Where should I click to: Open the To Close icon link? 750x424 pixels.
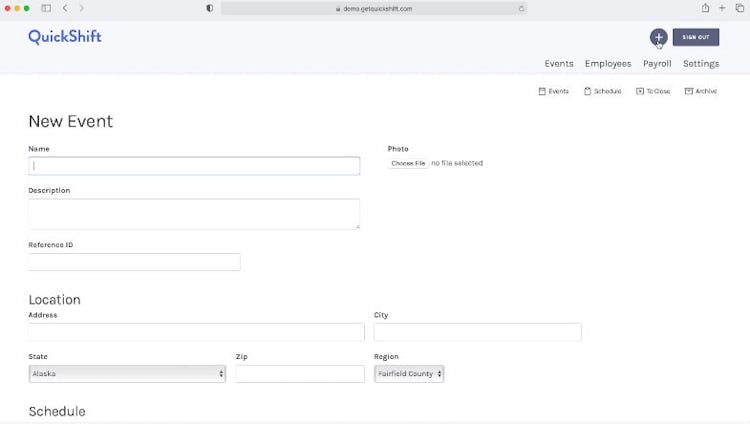coord(653,91)
